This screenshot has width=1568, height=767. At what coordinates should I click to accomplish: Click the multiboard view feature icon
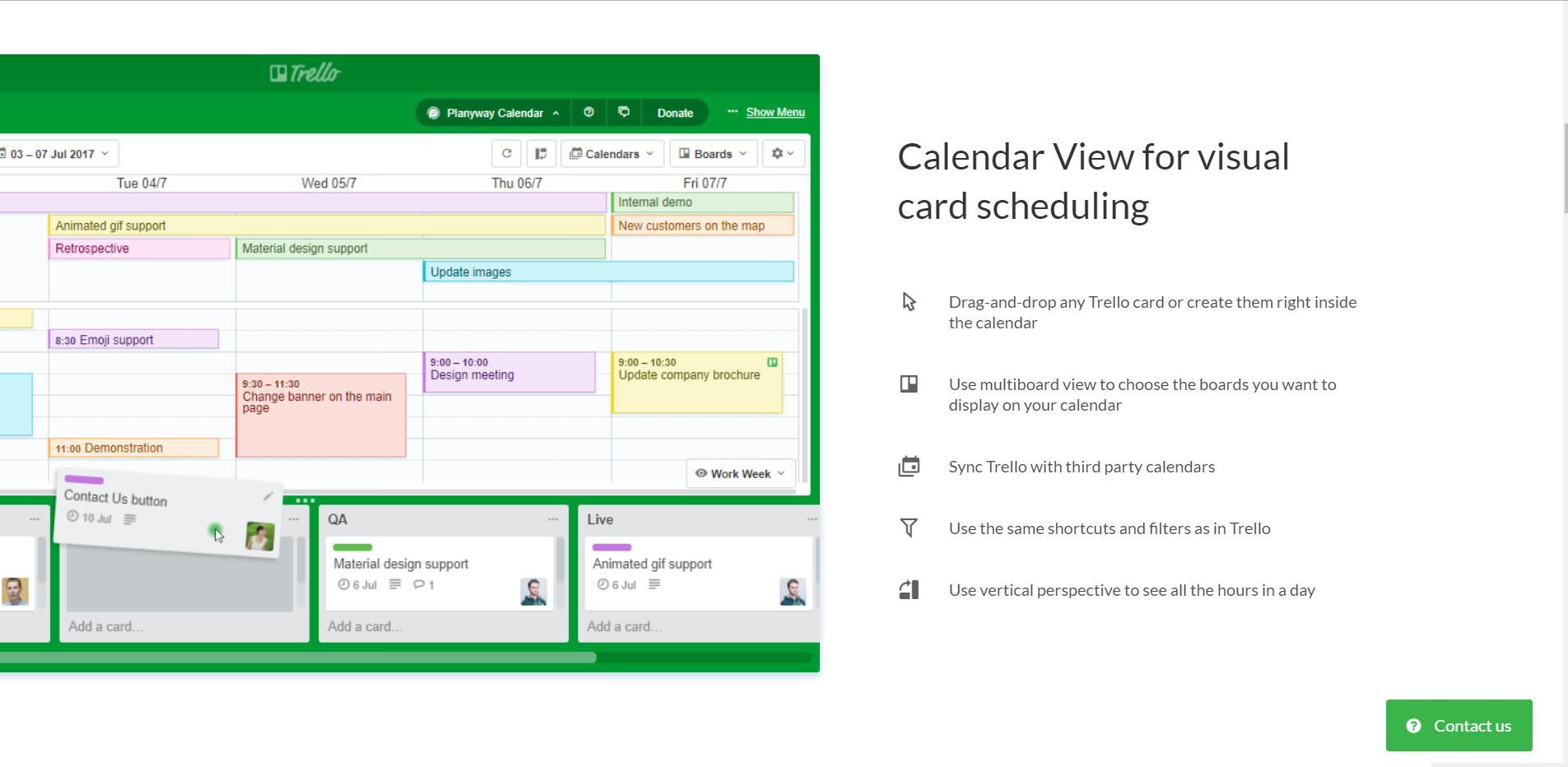(x=909, y=383)
